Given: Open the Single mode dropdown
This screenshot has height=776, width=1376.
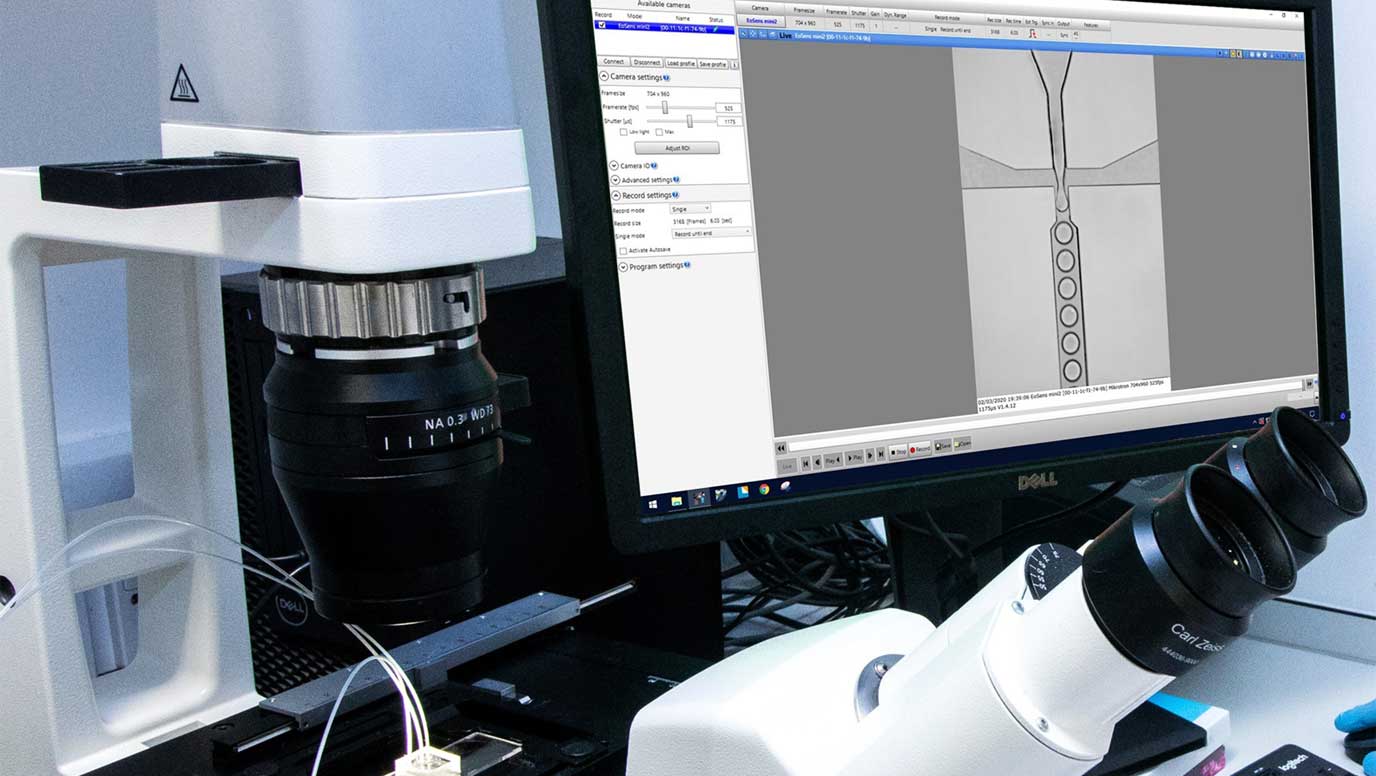Looking at the screenshot, I should pos(712,233).
